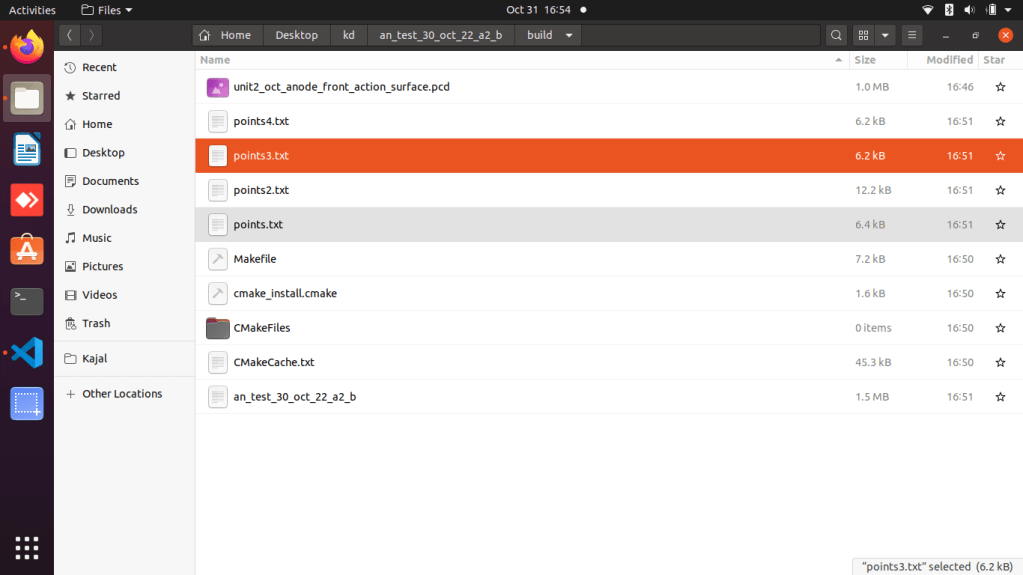Screen dimensions: 1023x575
Task: Open the Show Applications grid
Action: tap(27, 547)
